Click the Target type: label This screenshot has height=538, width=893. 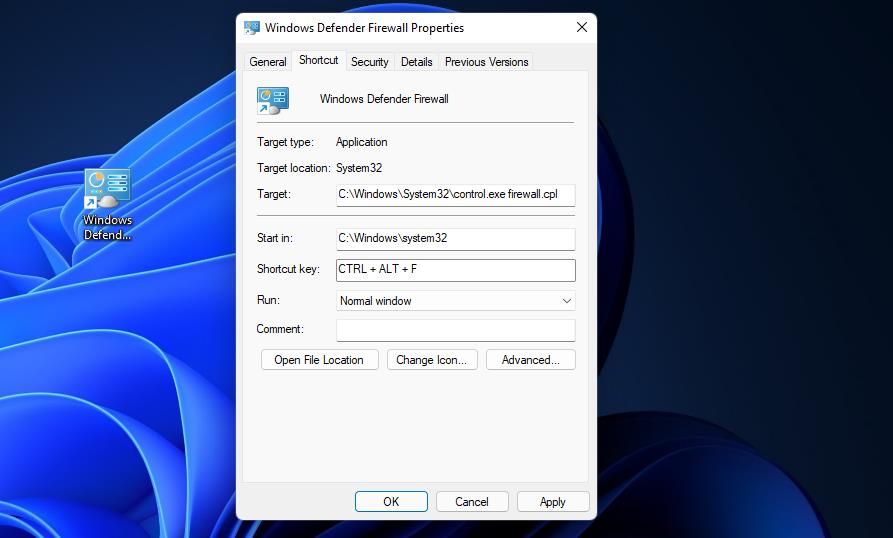[285, 142]
